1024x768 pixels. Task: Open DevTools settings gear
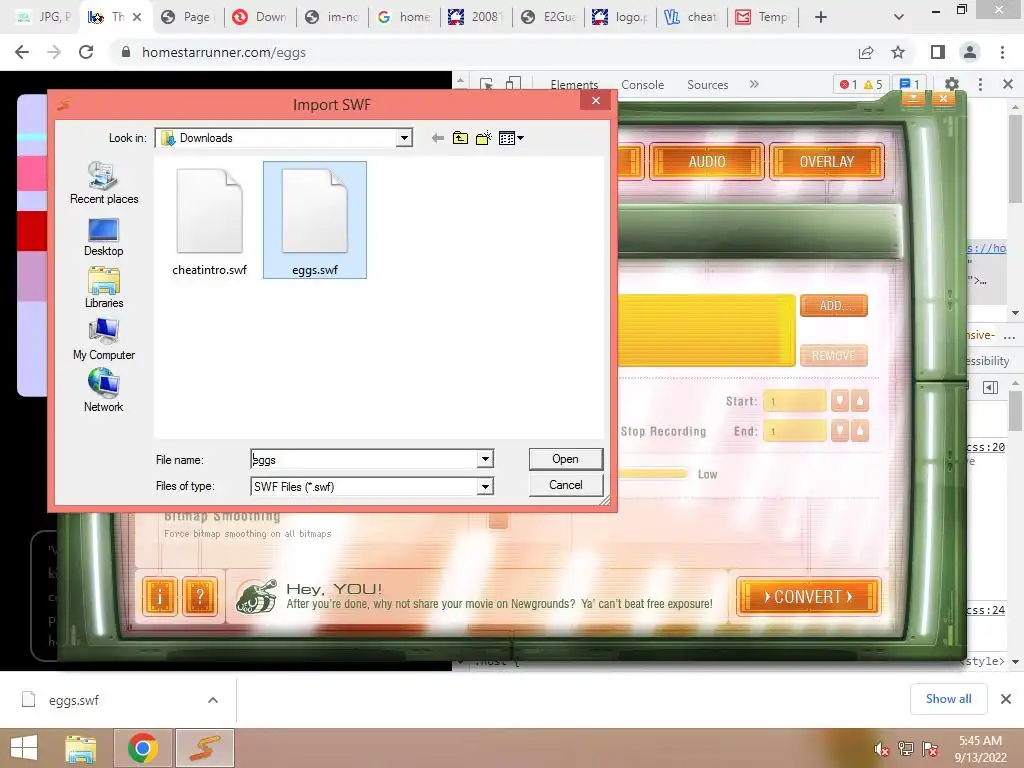[x=952, y=84]
